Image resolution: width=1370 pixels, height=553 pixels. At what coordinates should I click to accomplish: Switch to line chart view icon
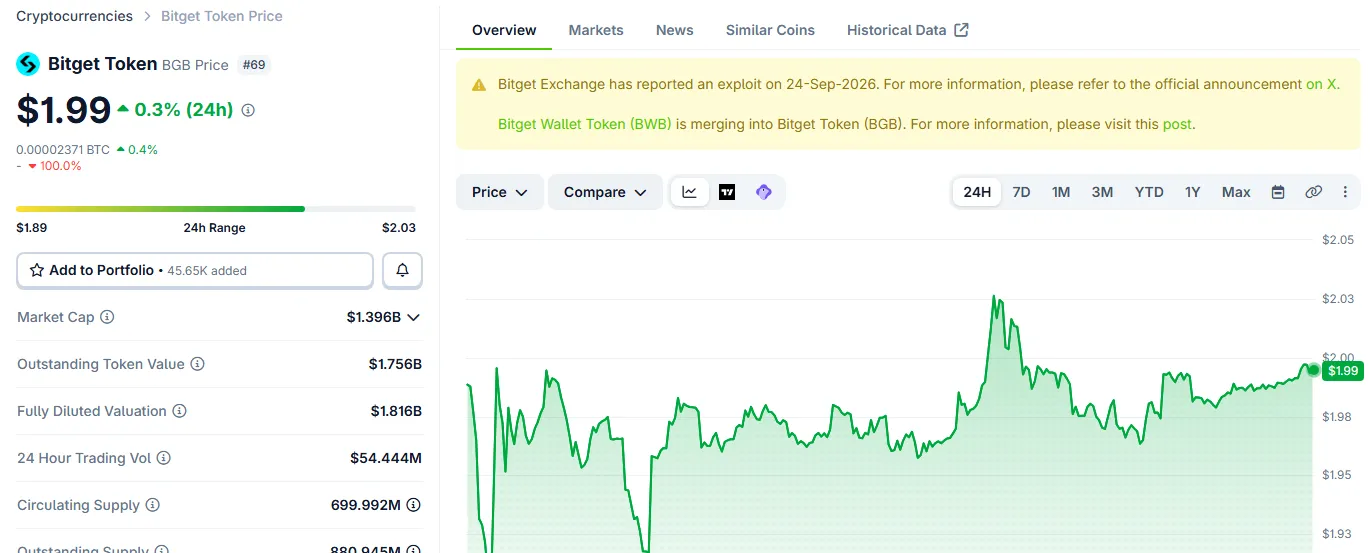(x=690, y=192)
